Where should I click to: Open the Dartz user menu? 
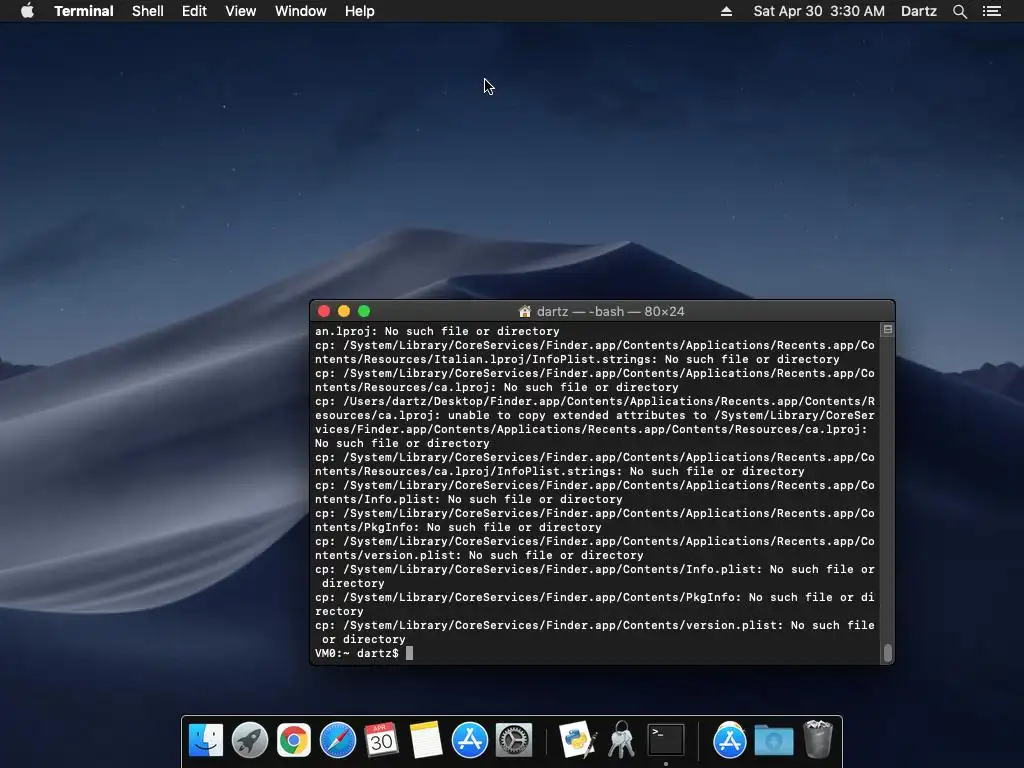(918, 11)
